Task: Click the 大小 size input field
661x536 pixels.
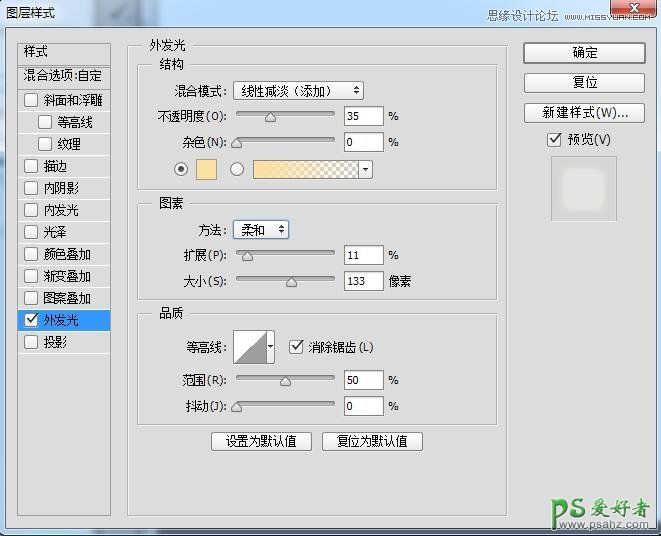Action: 363,282
